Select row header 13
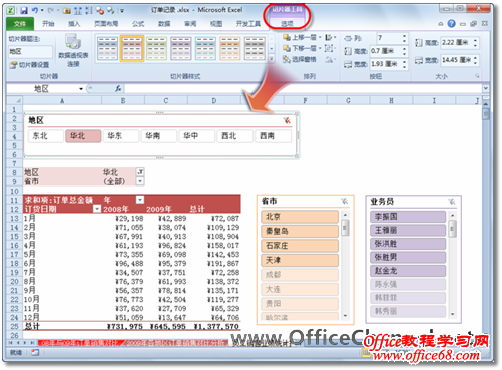The height and width of the screenshot is (370, 502). tap(14, 219)
